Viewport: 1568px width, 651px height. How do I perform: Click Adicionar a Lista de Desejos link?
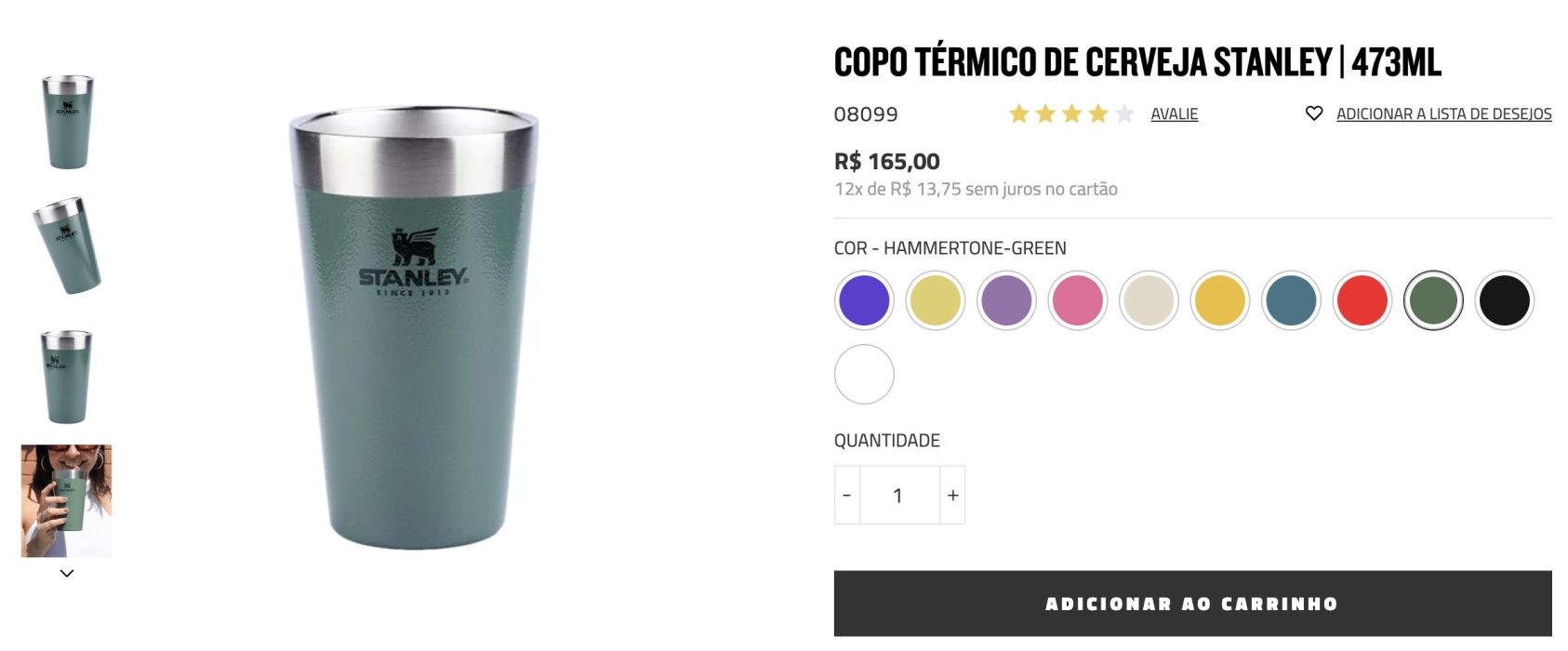pos(1443,113)
